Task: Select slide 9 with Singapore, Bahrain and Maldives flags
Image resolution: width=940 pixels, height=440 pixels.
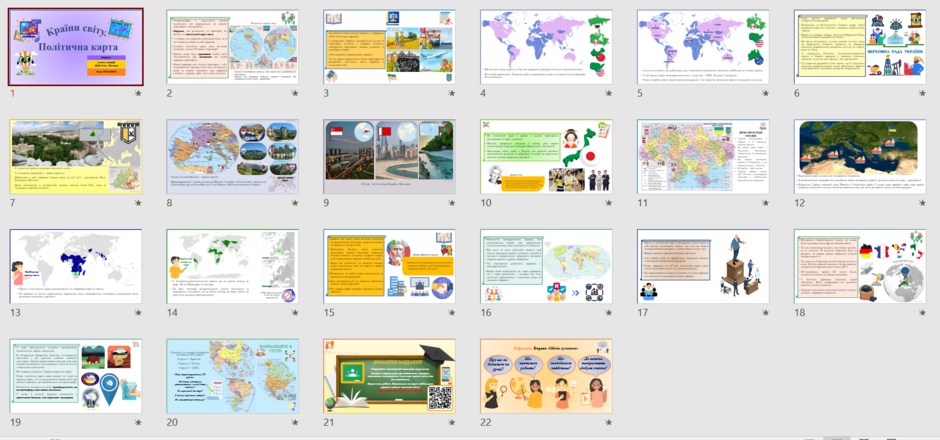Action: click(x=390, y=156)
